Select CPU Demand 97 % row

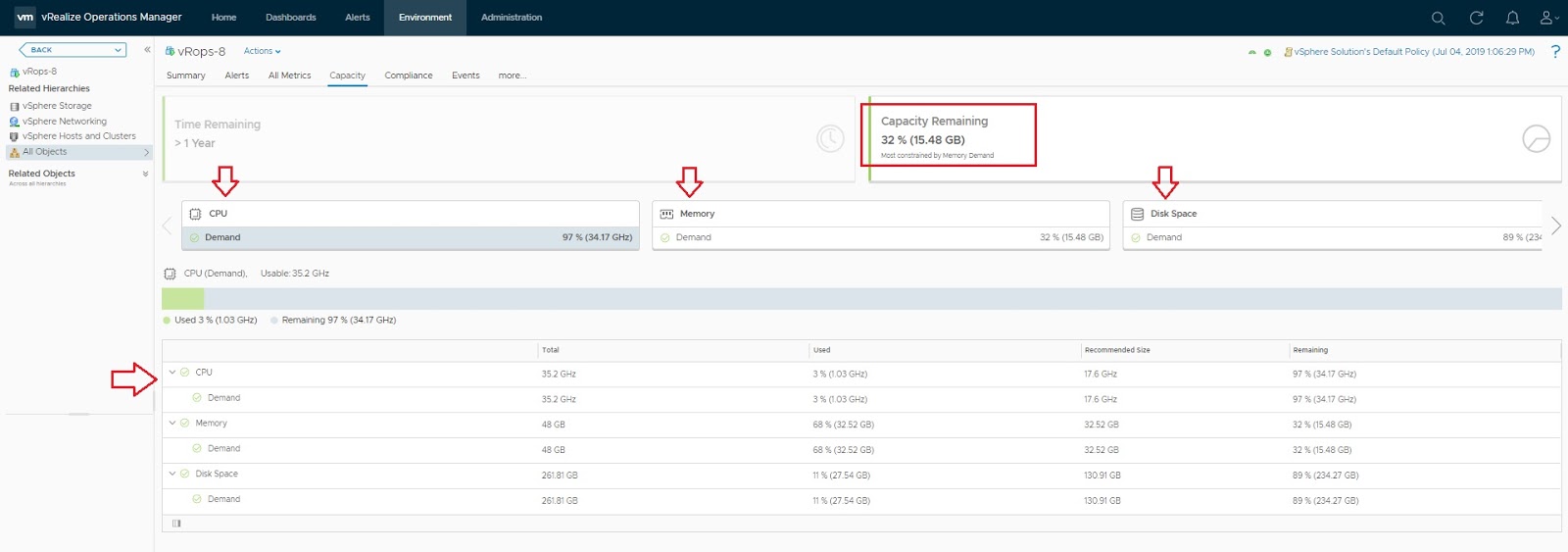(411, 238)
